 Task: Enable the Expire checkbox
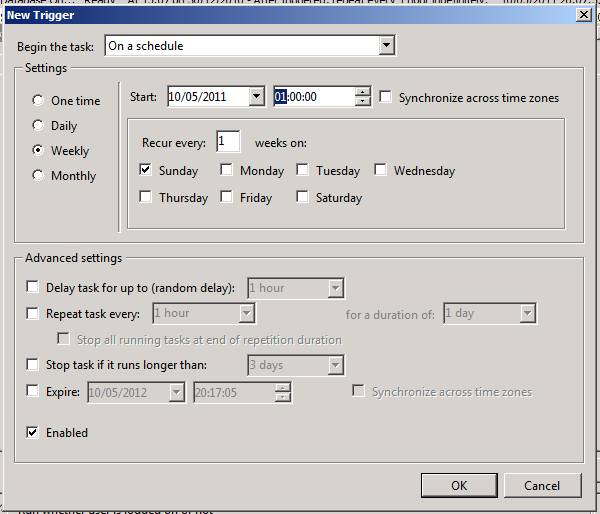(x=34, y=392)
